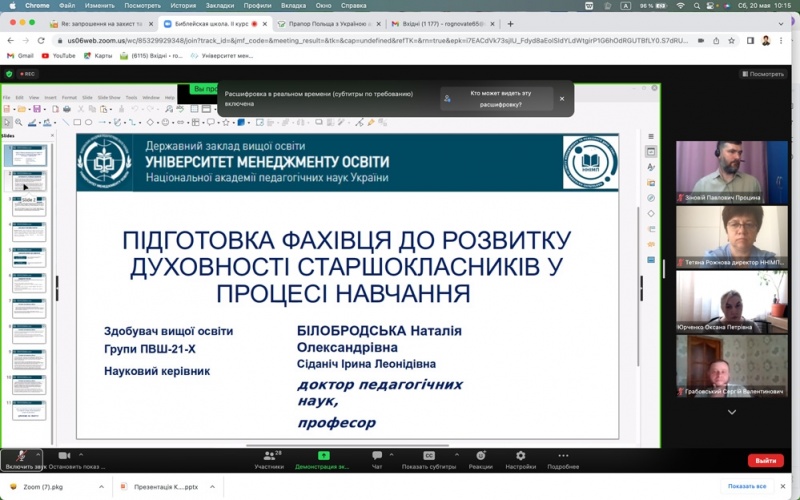This screenshot has width=800, height=500.
Task: Open the More options (Подробнее) menu
Action: [562, 456]
